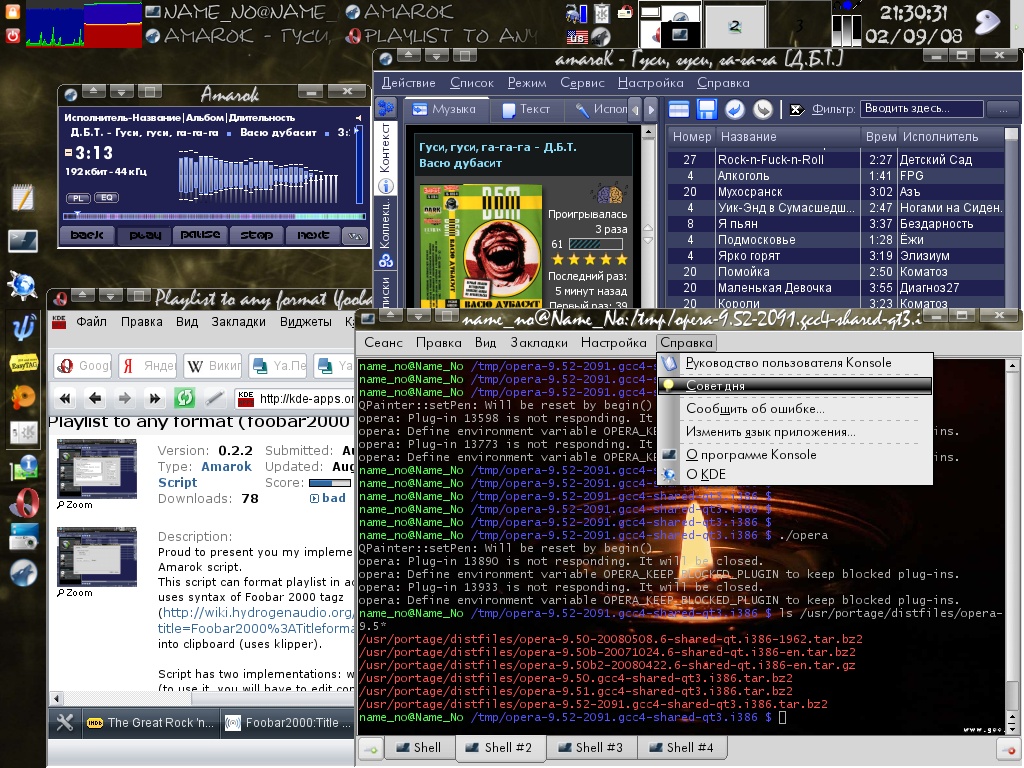Image resolution: width=1024 pixels, height=768 pixels.
Task: Click the blue Undo arrow in Amarok's toolbar
Action: [735, 109]
